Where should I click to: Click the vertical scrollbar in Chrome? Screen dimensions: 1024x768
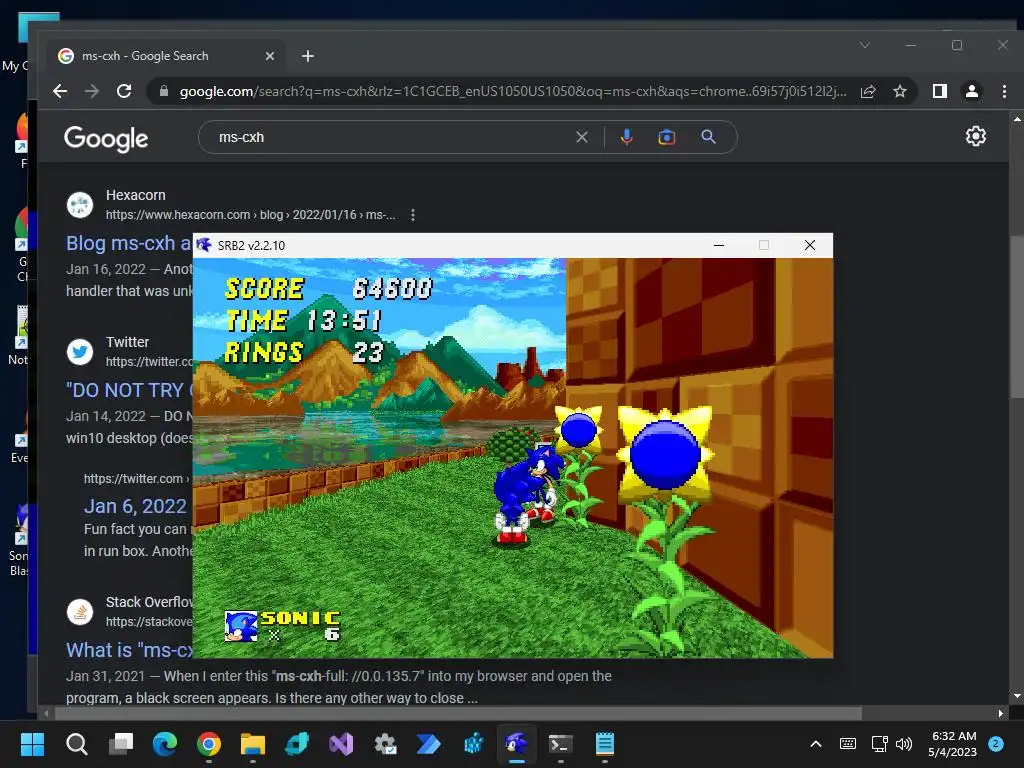[1017, 317]
